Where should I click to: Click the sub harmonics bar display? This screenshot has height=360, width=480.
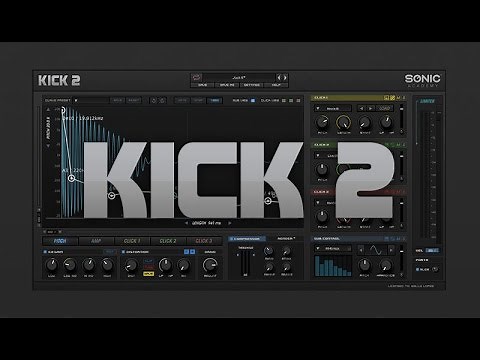click(x=333, y=266)
